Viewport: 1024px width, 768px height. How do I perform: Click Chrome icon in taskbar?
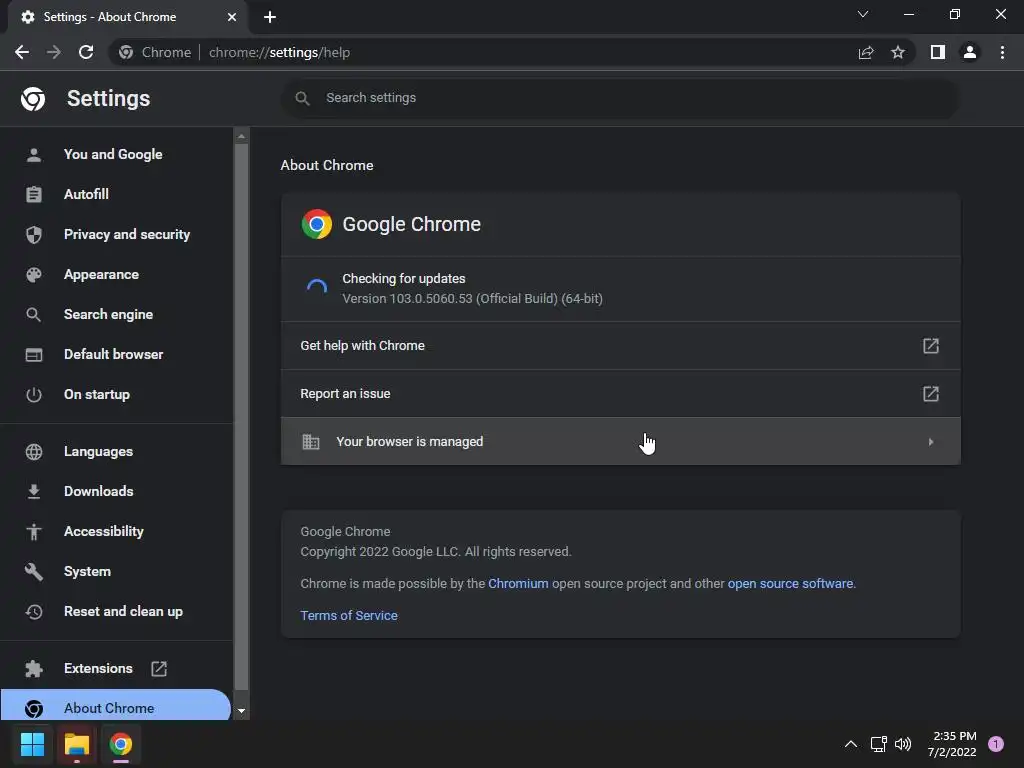coord(121,744)
